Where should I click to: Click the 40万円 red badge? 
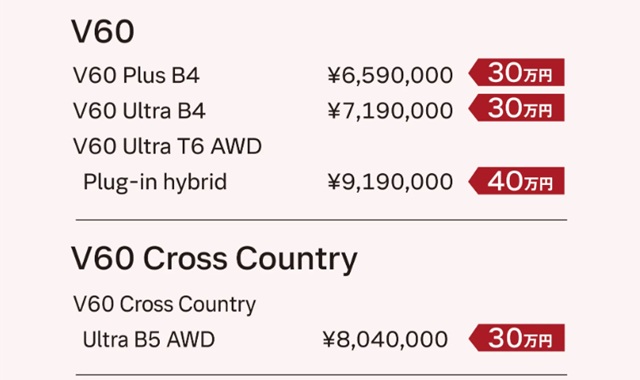click(x=517, y=181)
